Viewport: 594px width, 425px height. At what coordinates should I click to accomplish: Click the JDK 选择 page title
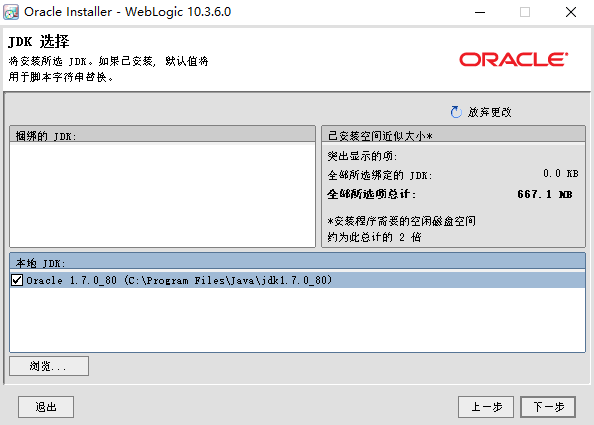click(x=39, y=41)
